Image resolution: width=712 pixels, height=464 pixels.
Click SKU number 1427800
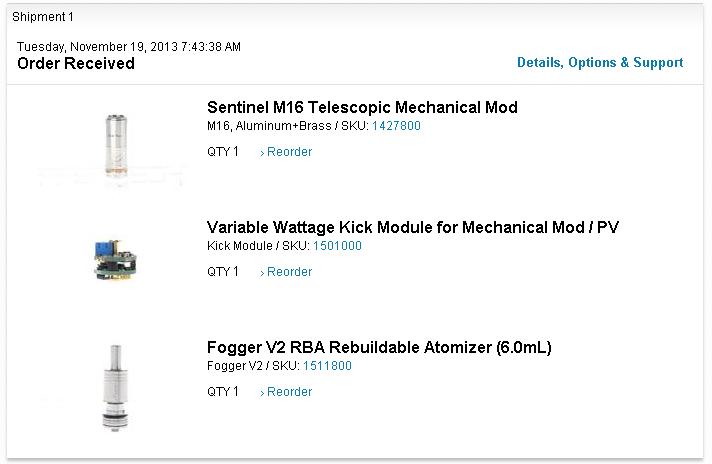coord(396,126)
